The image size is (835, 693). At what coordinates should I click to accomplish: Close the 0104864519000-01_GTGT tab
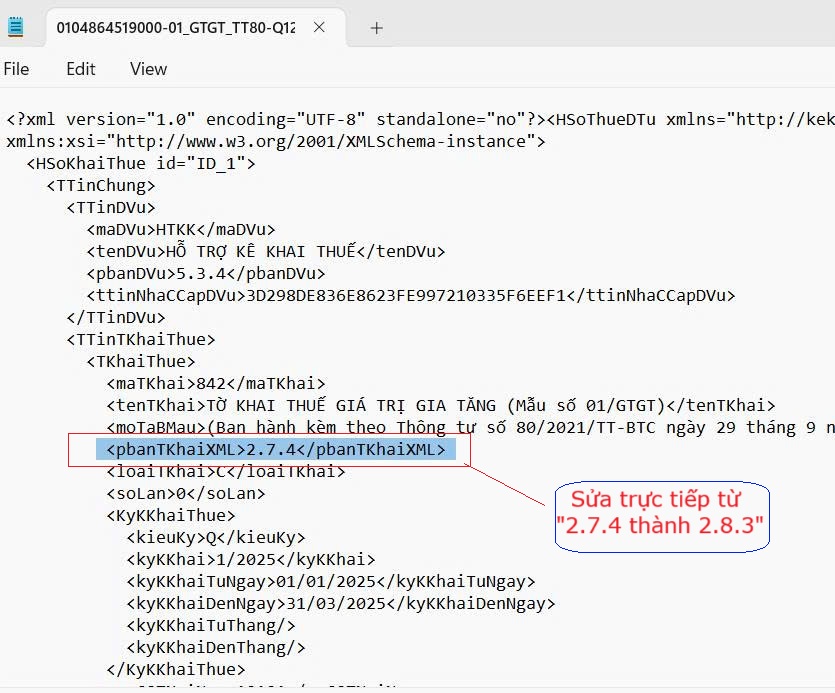tap(319, 27)
